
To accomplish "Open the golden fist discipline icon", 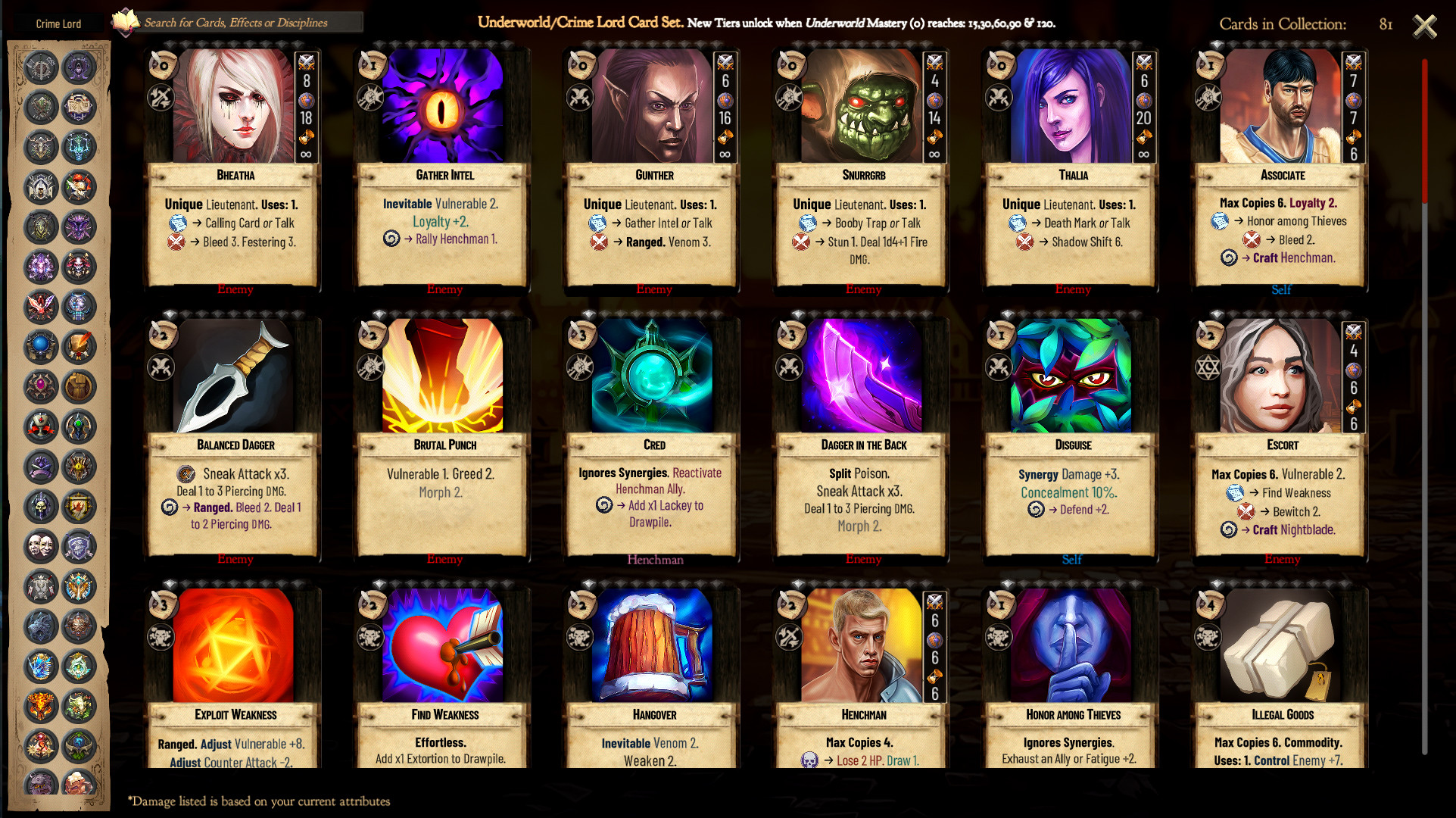I will [79, 387].
